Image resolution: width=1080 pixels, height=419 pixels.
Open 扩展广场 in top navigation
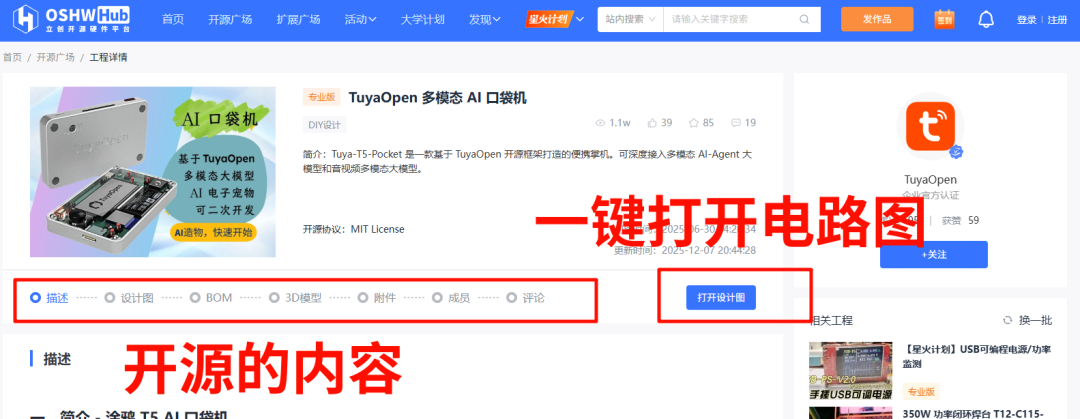point(298,19)
